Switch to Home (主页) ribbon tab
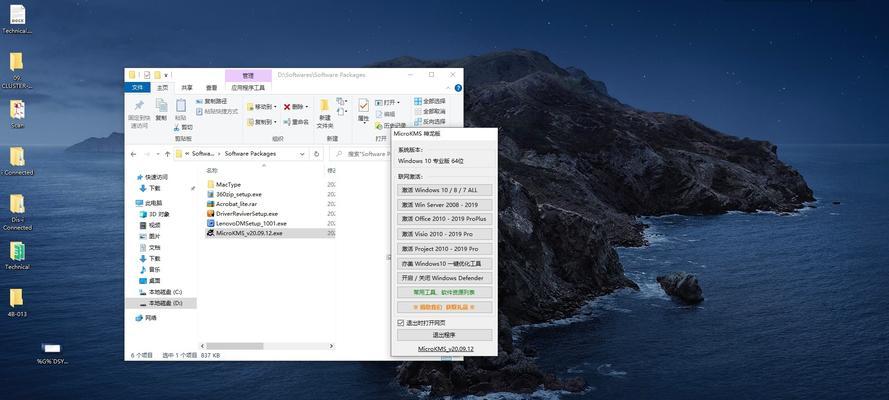The height and width of the screenshot is (400, 889). point(163,88)
